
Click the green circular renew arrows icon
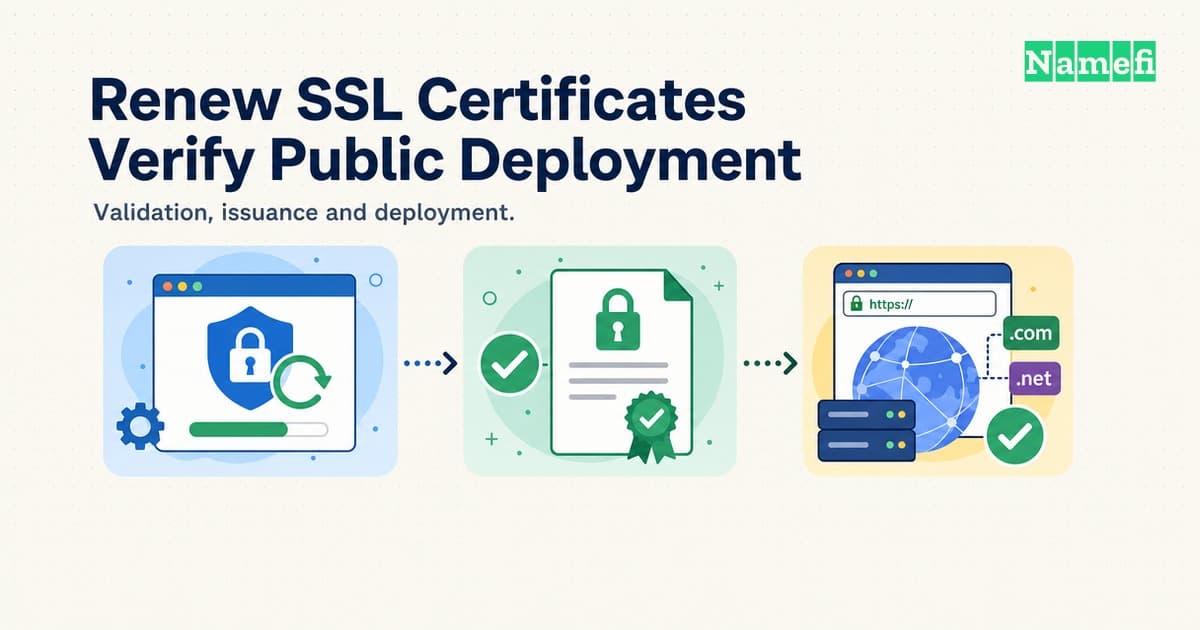303,384
